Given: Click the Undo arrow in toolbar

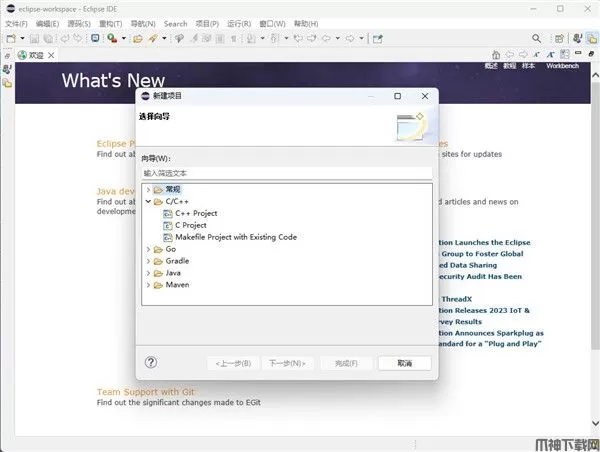Looking at the screenshot, I should coord(65,38).
